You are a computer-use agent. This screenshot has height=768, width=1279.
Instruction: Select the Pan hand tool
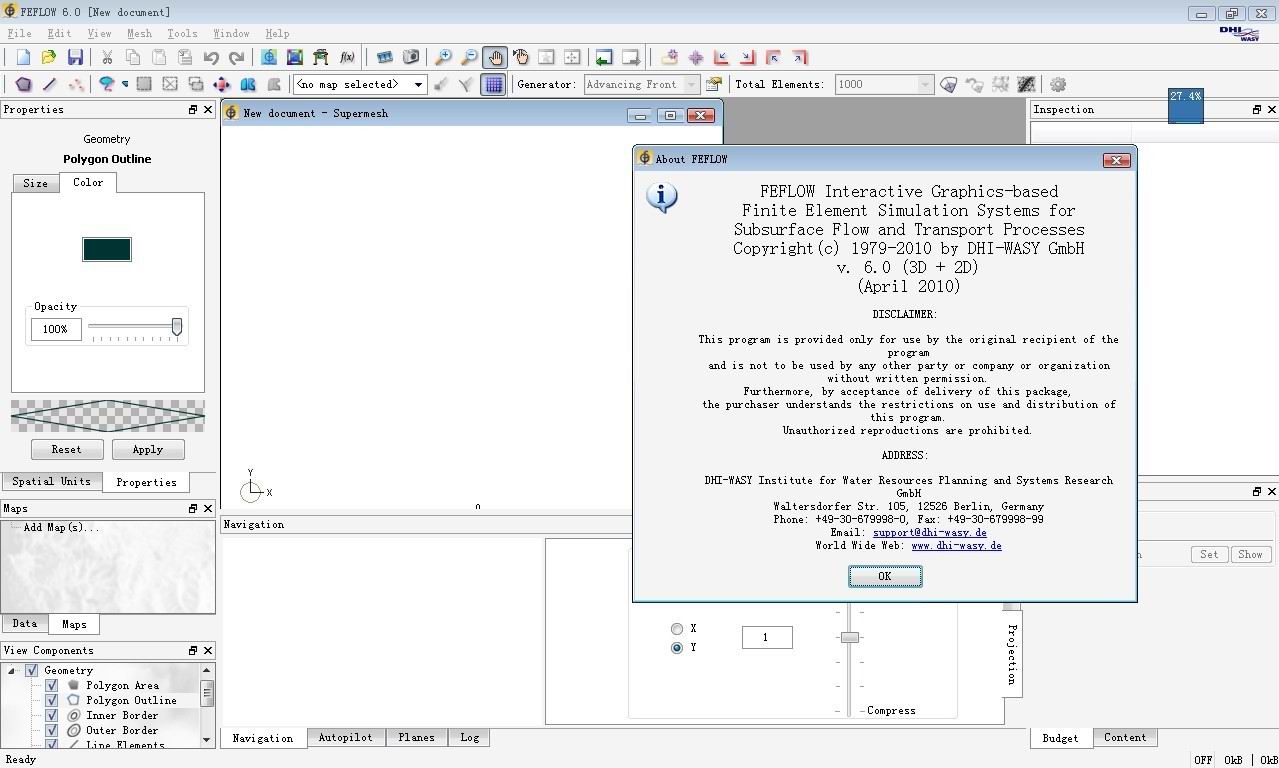click(494, 58)
